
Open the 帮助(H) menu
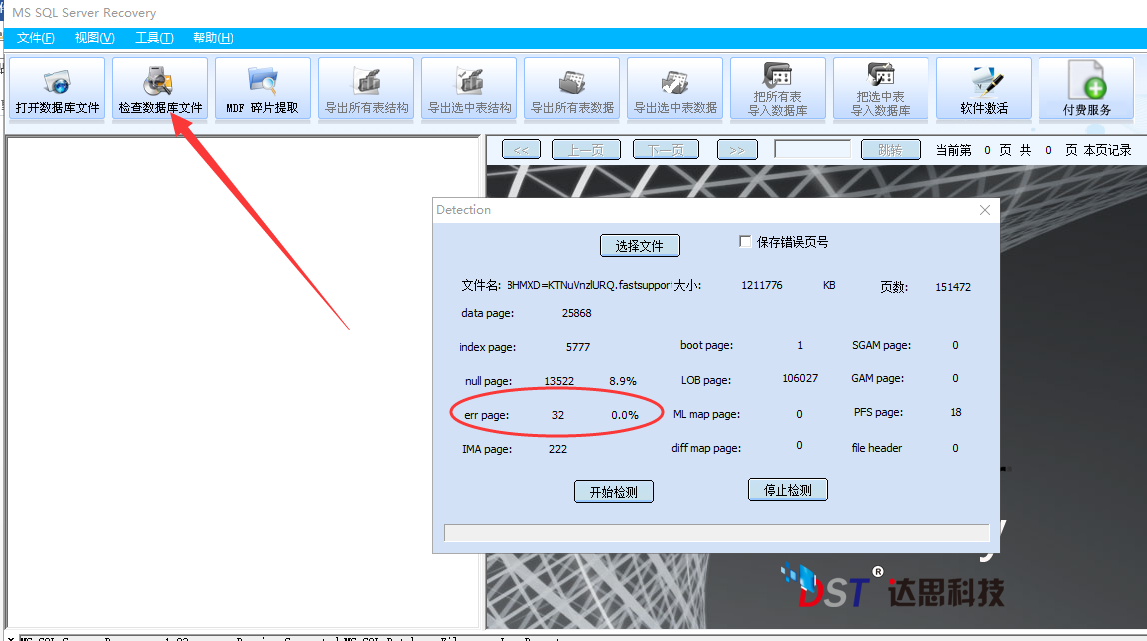pyautogui.click(x=213, y=38)
